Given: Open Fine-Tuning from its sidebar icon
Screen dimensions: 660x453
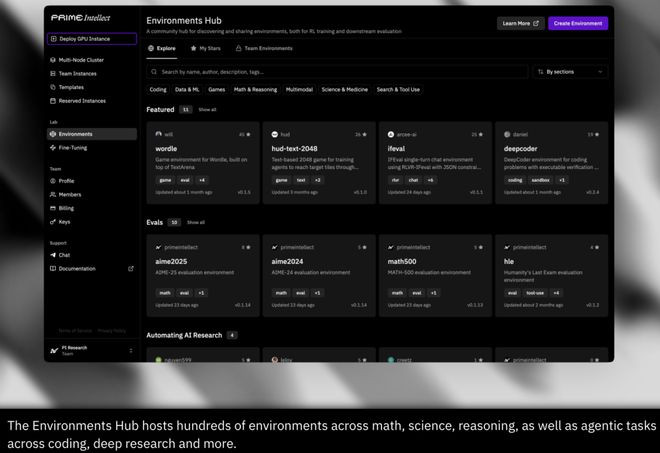Looking at the screenshot, I should pos(53,147).
